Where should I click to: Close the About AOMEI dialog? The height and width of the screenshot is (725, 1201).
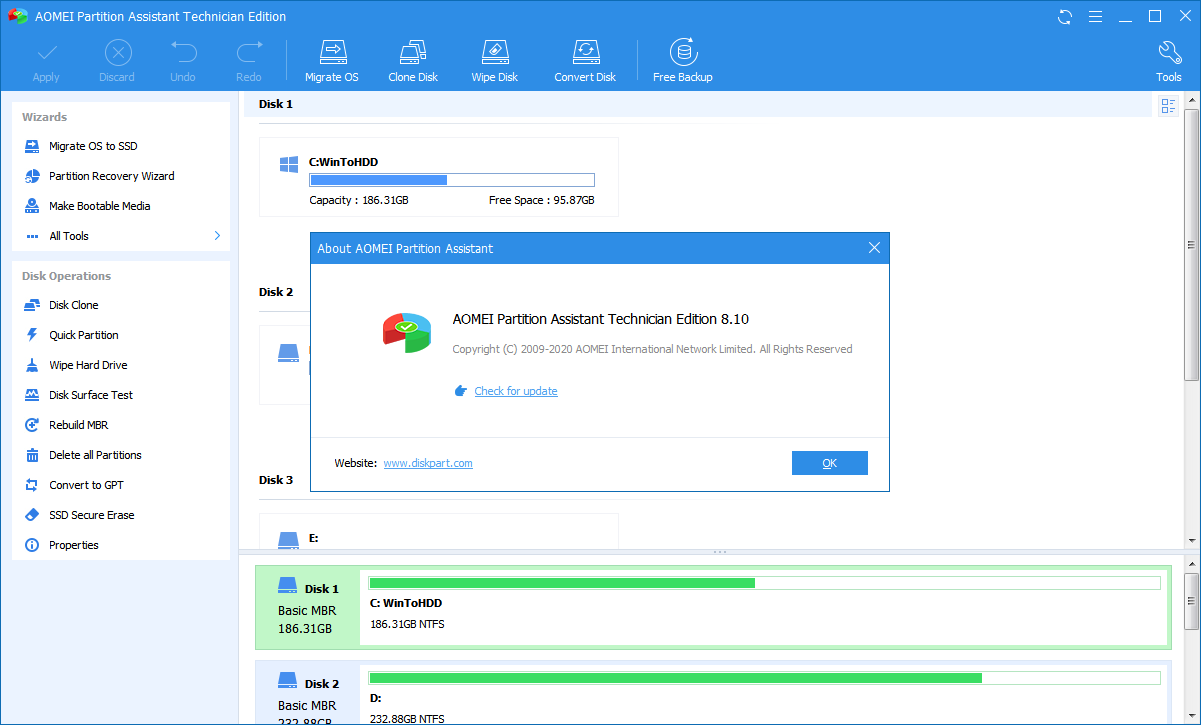874,248
